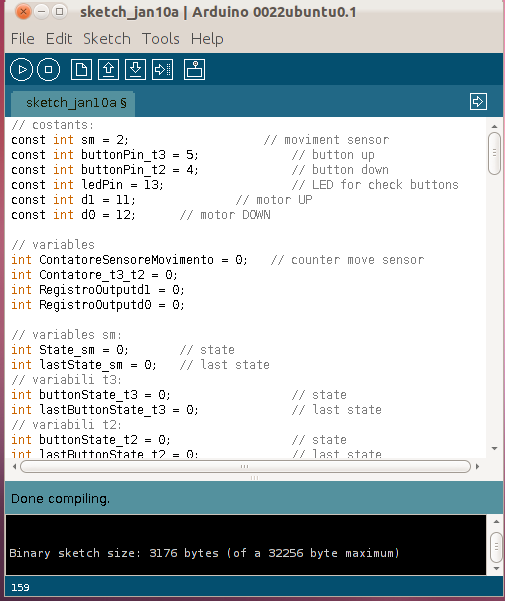Screen dimensions: 505x601
Task: Click the line number 159 in status bar
Action: tap(20, 587)
